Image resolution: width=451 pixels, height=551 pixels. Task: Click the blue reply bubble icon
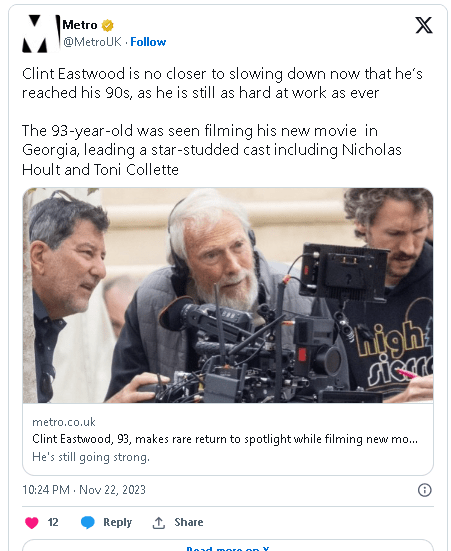tap(88, 523)
